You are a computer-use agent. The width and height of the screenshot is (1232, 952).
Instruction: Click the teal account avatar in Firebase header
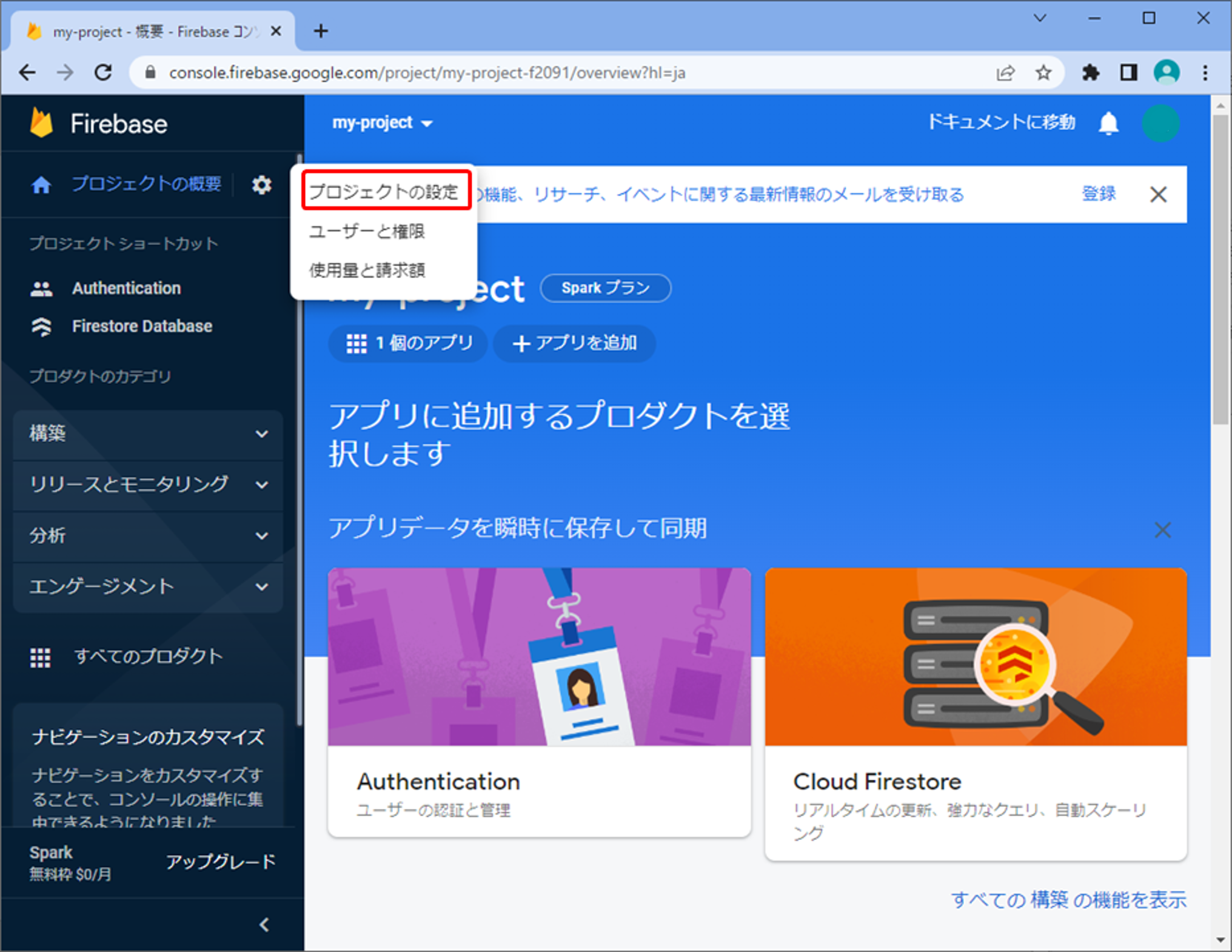[x=1160, y=123]
